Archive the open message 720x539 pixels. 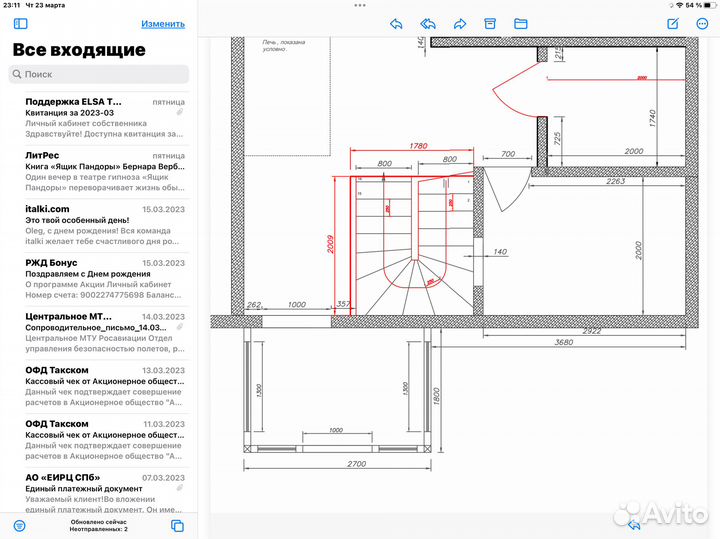[x=490, y=23]
